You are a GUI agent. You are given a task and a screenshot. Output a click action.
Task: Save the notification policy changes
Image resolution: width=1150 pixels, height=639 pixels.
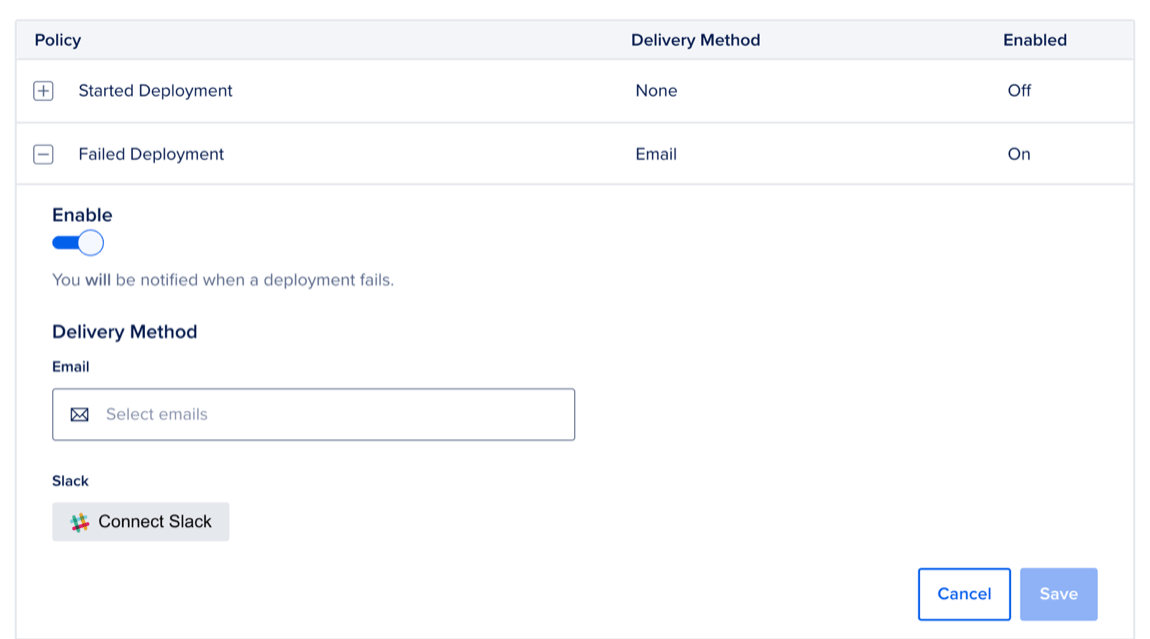coord(1058,594)
